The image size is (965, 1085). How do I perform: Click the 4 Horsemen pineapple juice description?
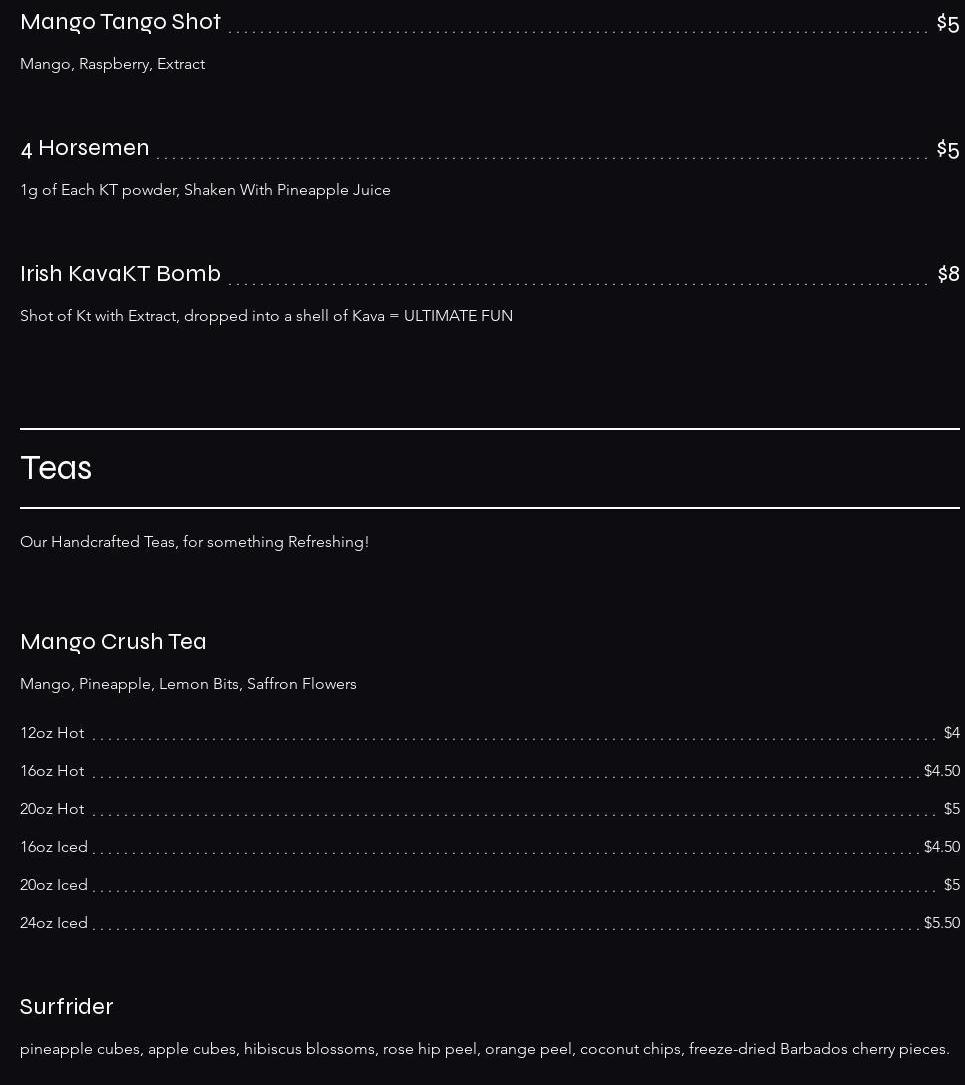point(205,190)
